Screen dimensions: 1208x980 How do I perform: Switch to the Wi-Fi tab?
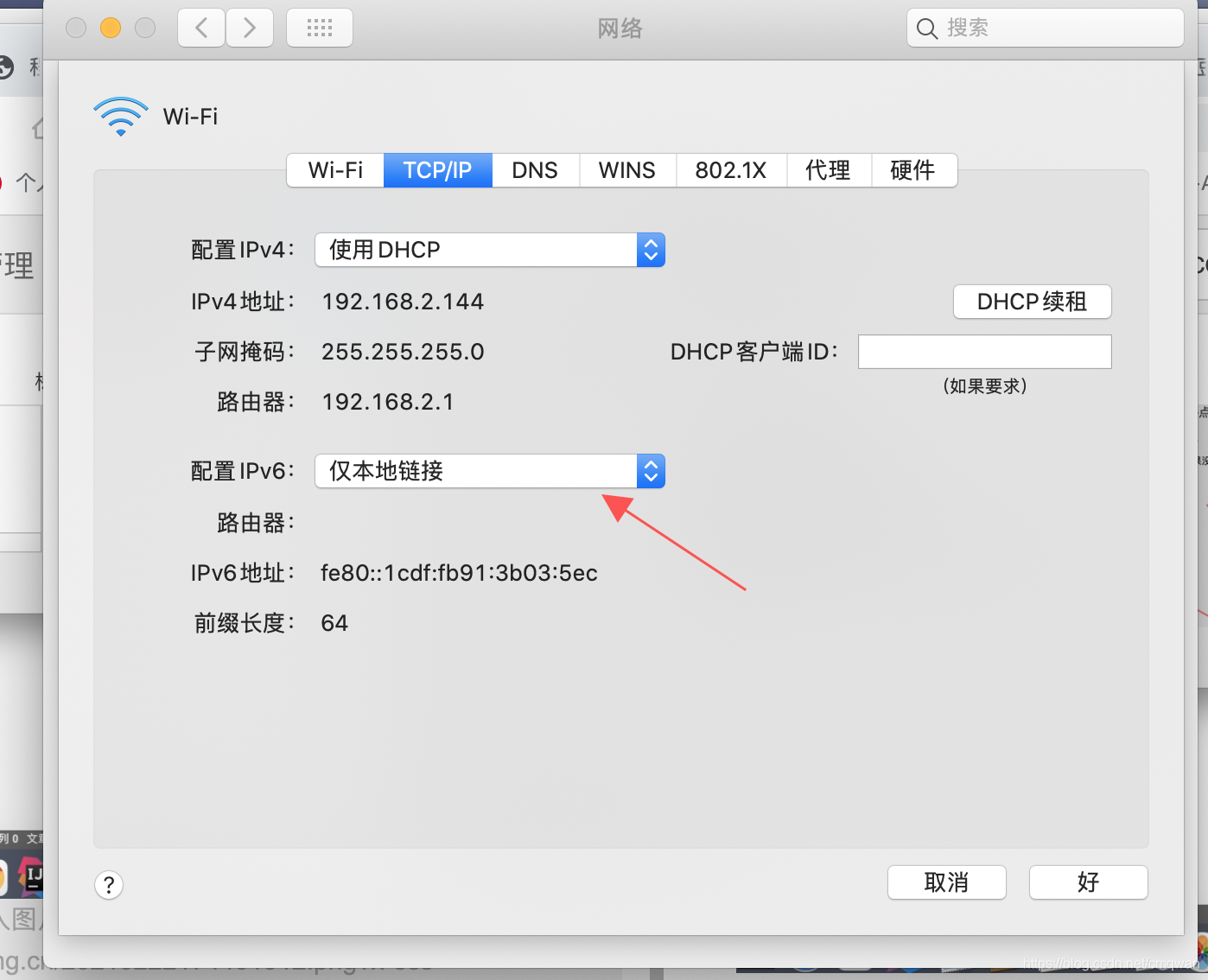point(335,170)
